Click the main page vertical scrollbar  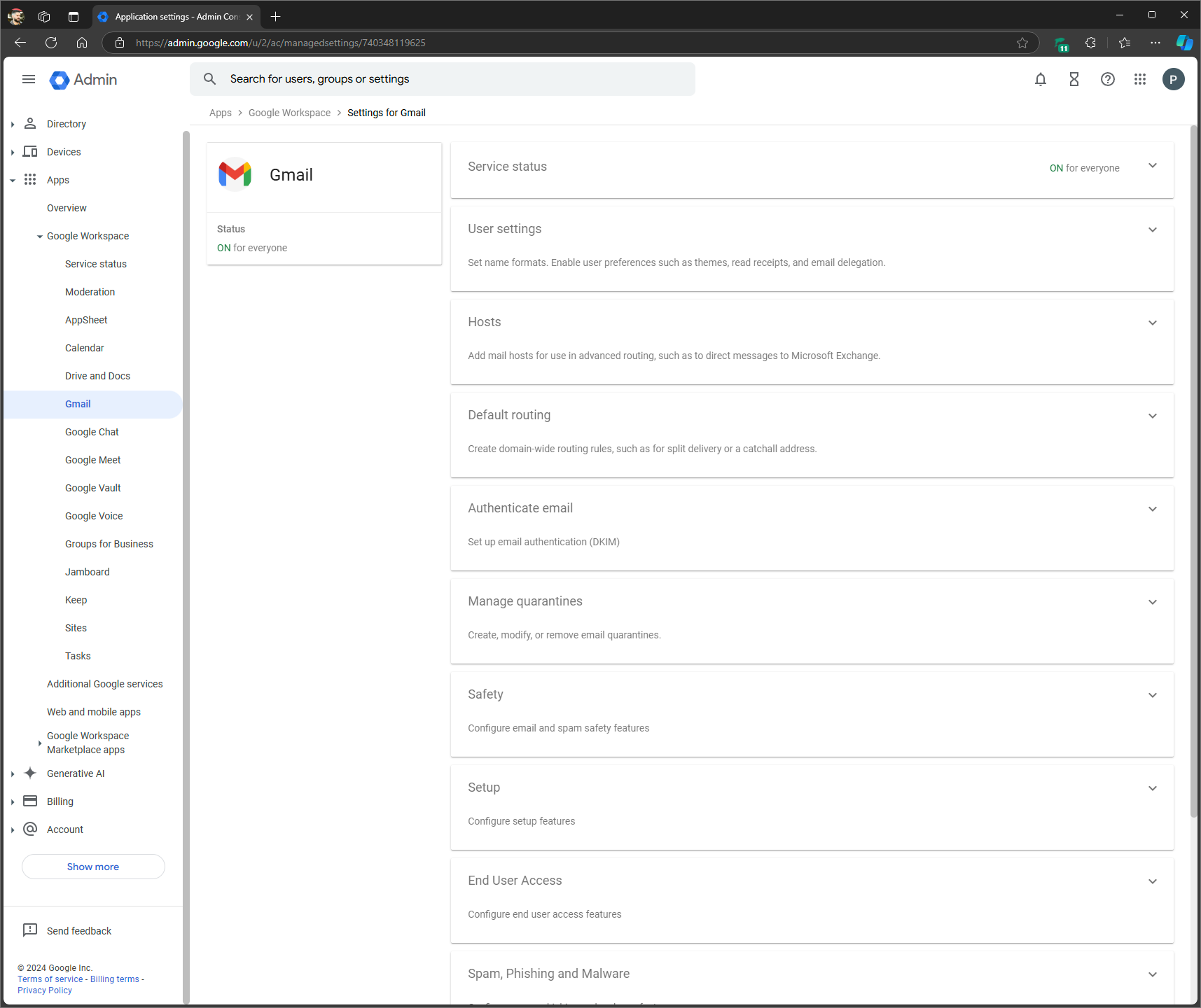[x=1194, y=470]
